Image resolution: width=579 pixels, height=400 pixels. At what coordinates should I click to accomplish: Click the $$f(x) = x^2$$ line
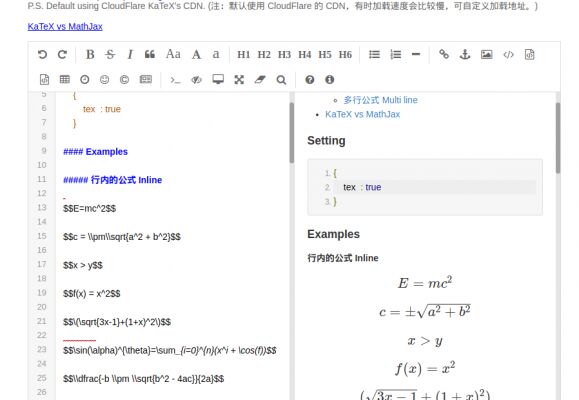point(92,294)
